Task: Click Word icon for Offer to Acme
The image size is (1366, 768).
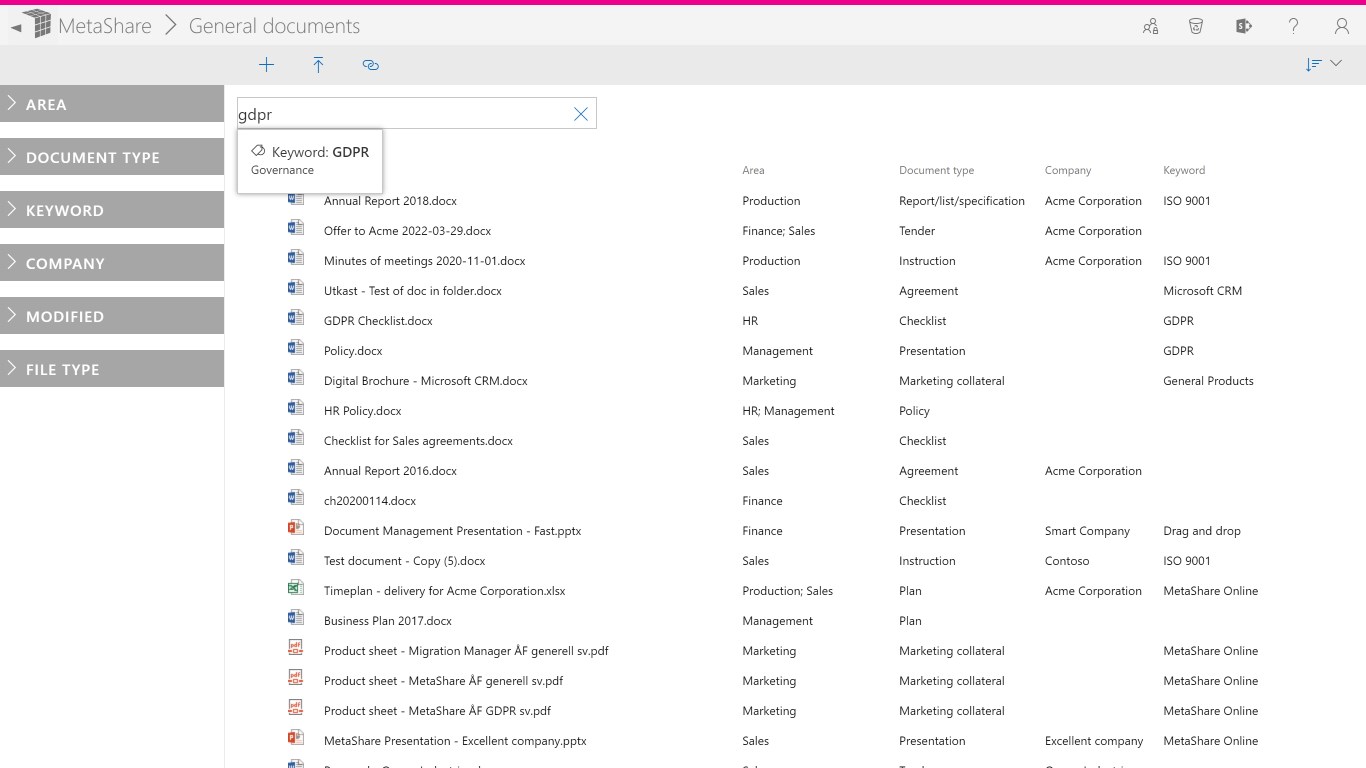Action: (295, 229)
